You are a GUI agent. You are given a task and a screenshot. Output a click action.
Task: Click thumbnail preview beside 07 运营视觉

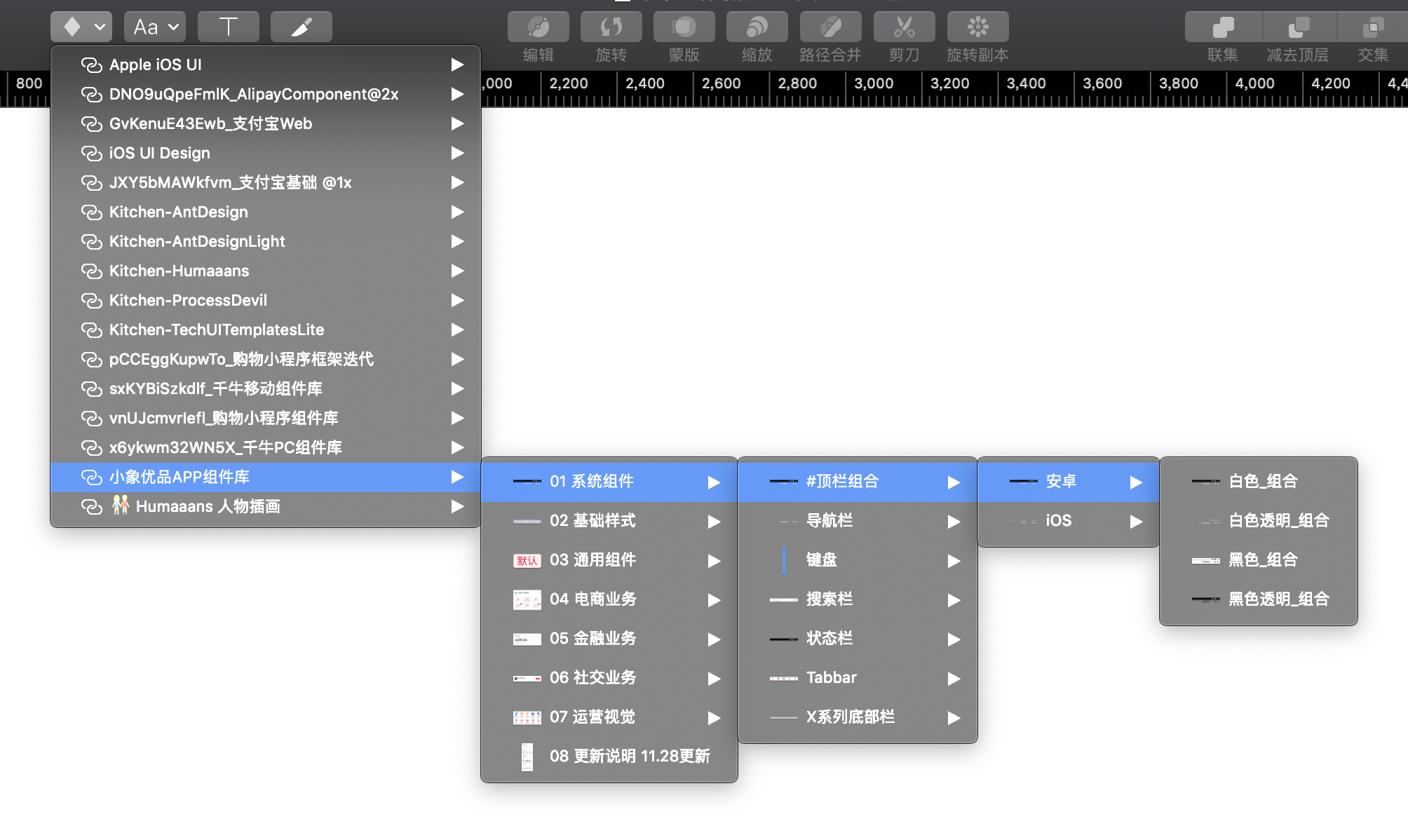pyautogui.click(x=527, y=717)
